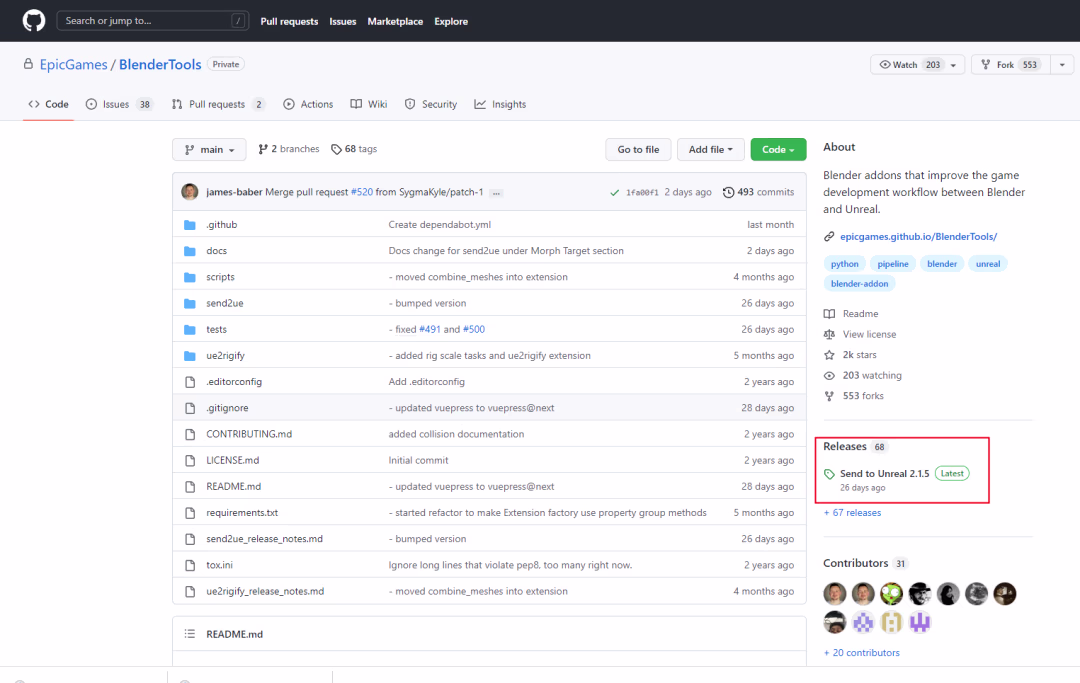The width and height of the screenshot is (1080, 683).
Task: Click Issues in the top navigation
Action: (342, 21)
